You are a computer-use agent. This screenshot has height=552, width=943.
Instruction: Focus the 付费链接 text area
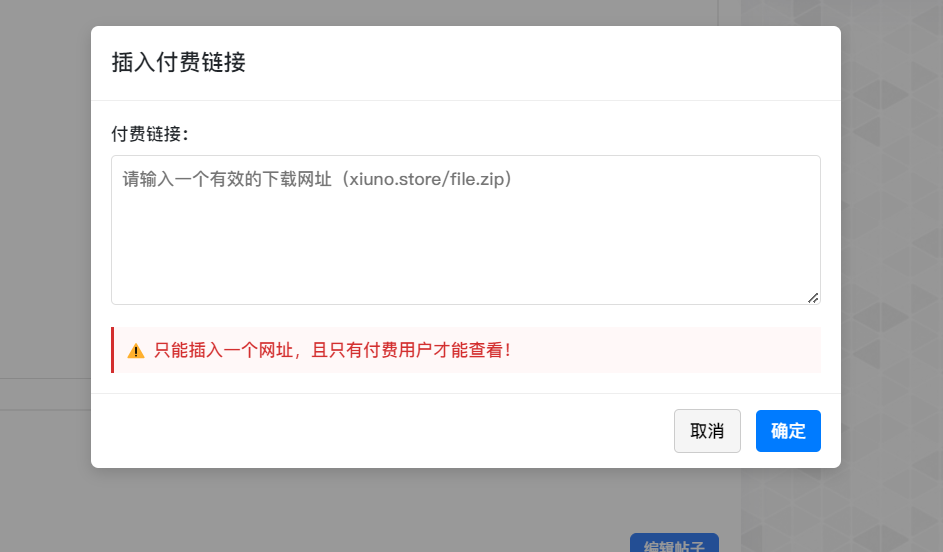pos(465,230)
